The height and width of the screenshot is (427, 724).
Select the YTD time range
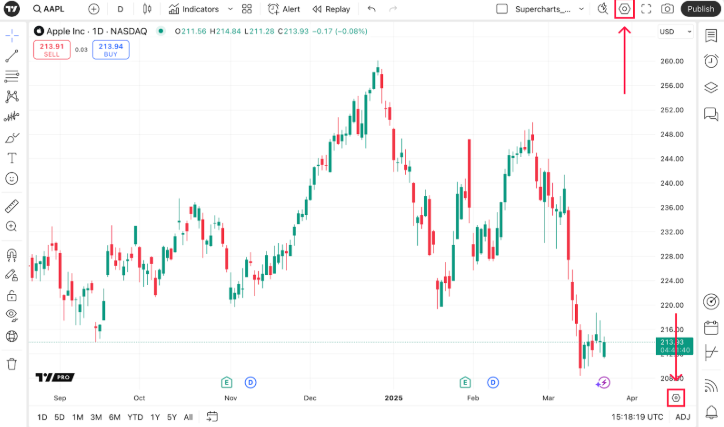[135, 417]
